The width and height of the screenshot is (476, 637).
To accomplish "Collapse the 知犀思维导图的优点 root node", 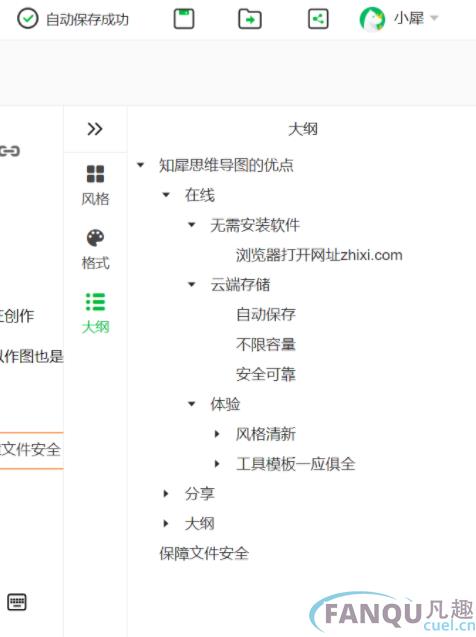I will coord(141,165).
